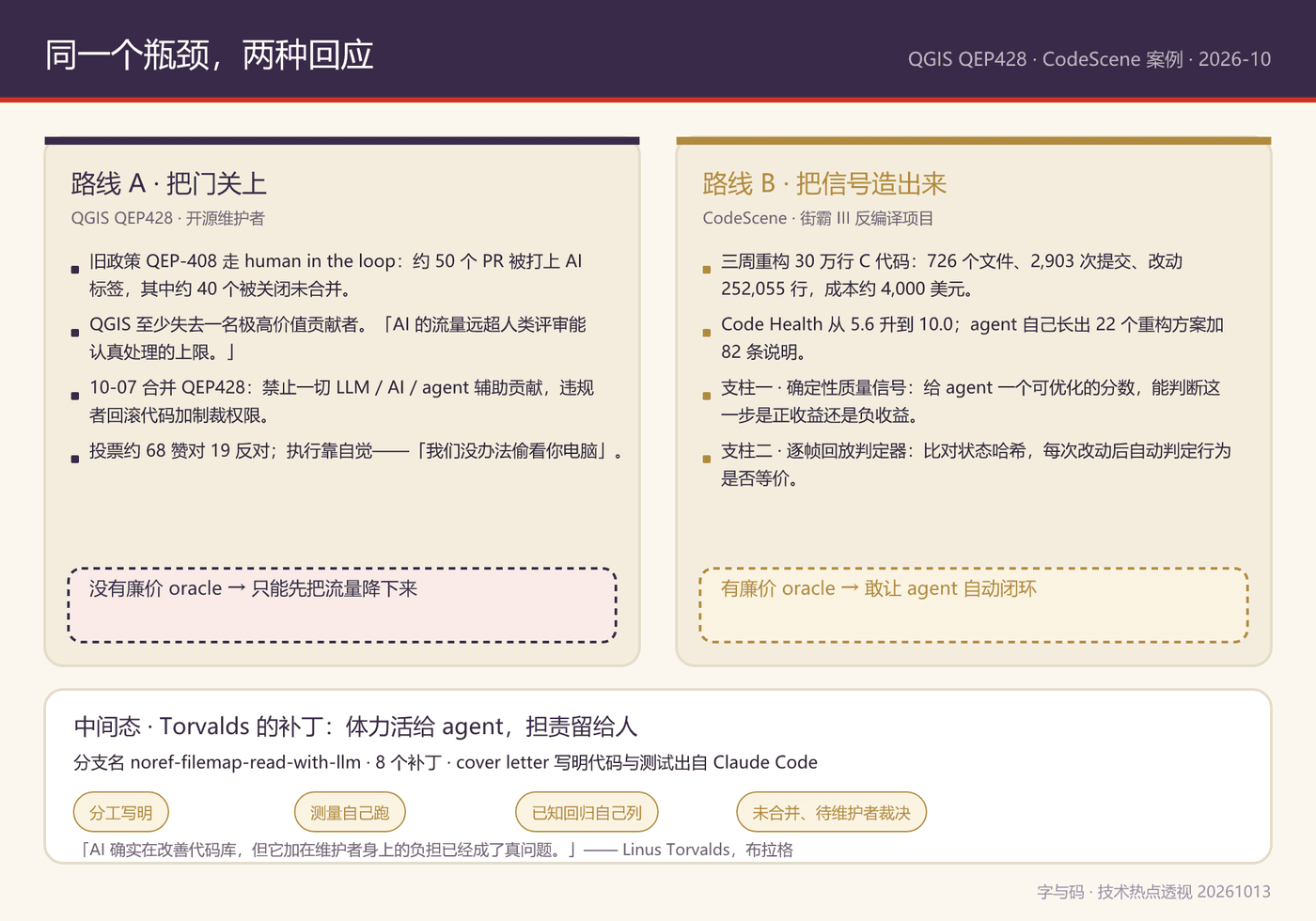Click the 测量自己跑 pill tag
Image resolution: width=1316 pixels, height=921 pixels.
[x=350, y=813]
